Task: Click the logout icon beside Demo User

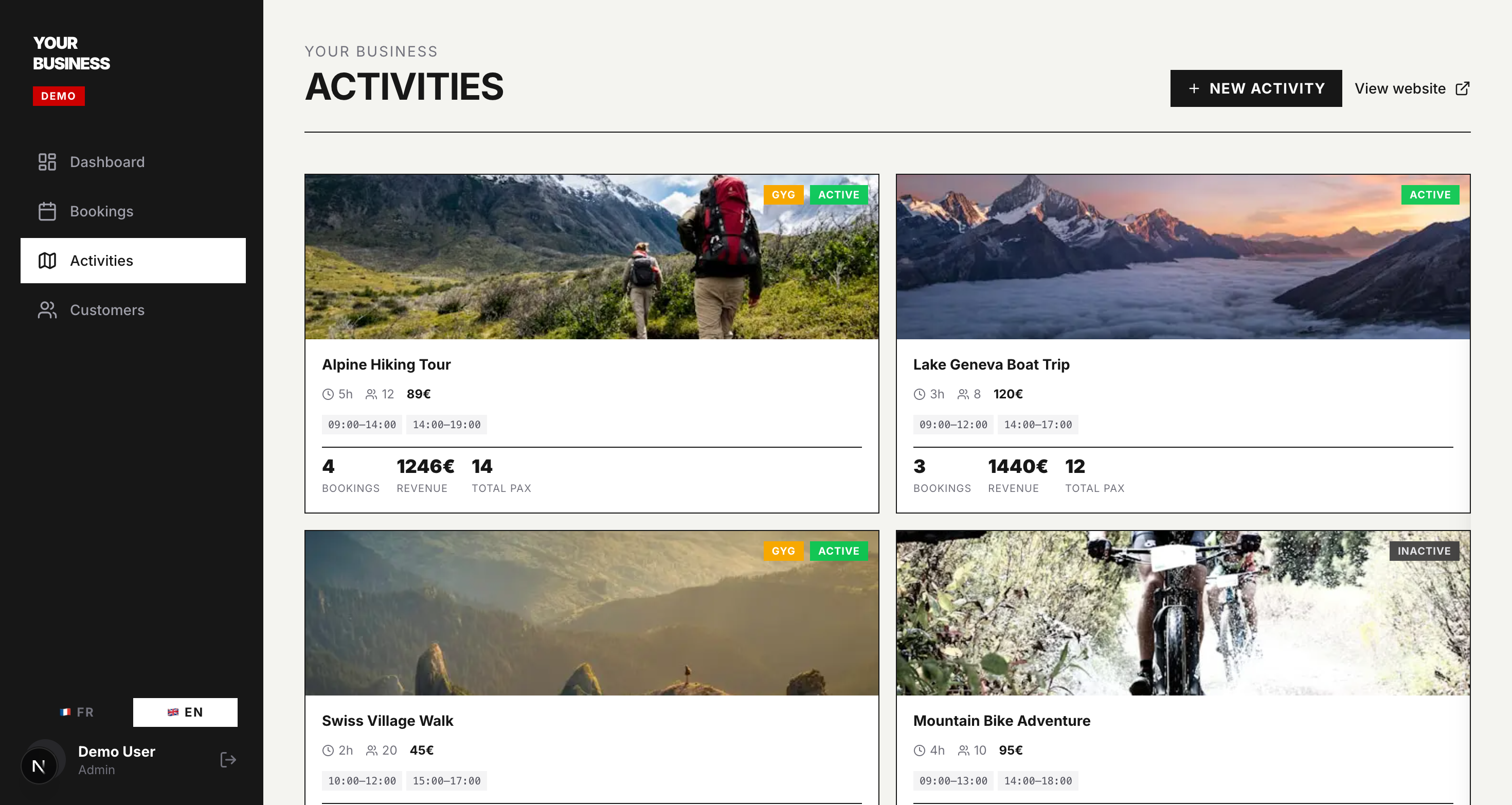Action: 228,760
